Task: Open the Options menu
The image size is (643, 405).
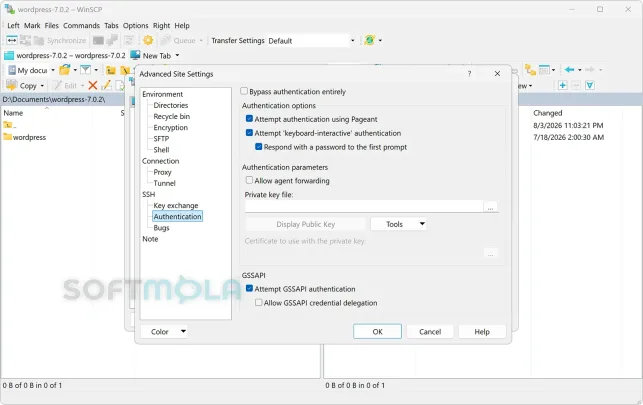Action: click(x=135, y=25)
